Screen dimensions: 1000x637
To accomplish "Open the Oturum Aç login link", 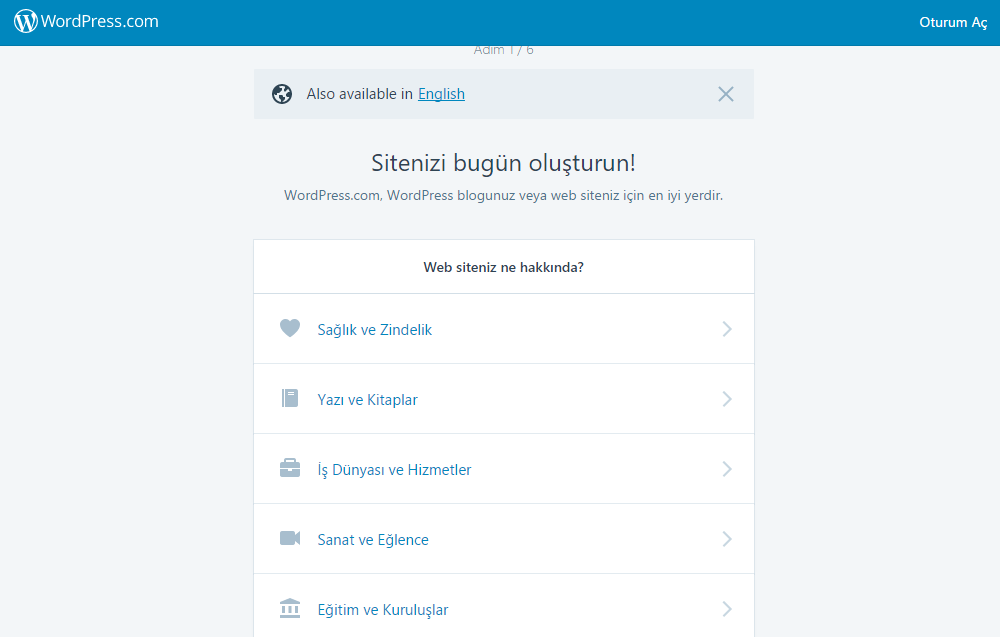I will pyautogui.click(x=953, y=22).
